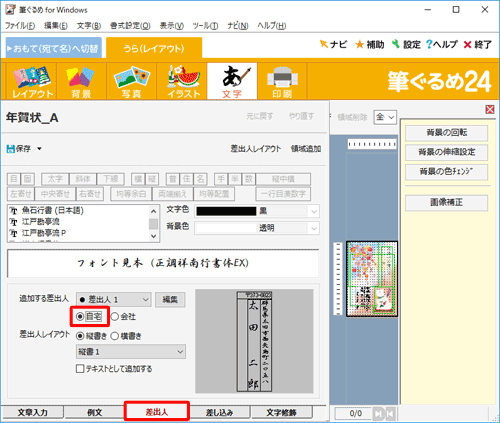Screen dimensions: 500x423
Task: Open the イラスト illustration tool
Action: (x=182, y=81)
